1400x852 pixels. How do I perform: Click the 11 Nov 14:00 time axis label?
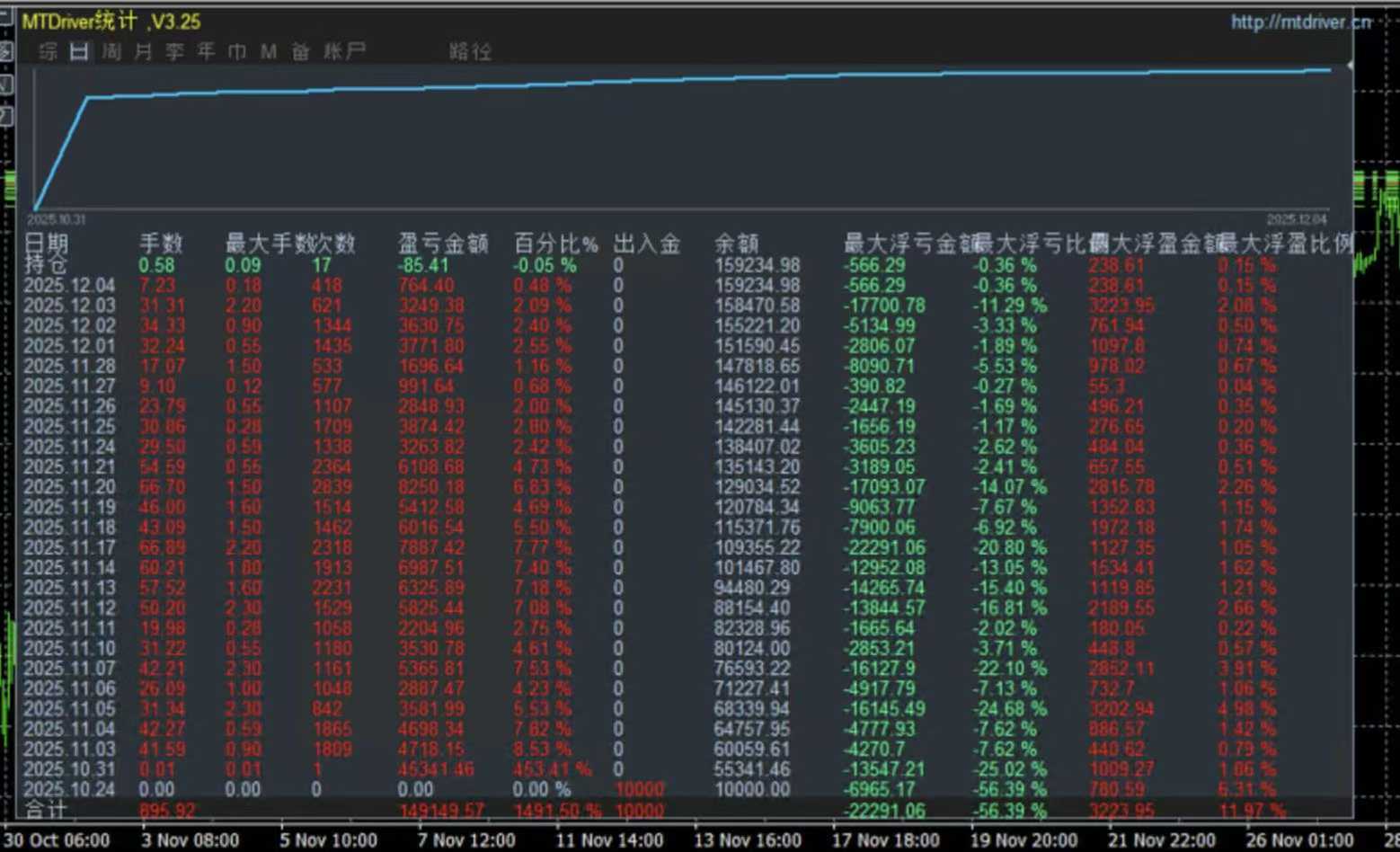(x=609, y=840)
